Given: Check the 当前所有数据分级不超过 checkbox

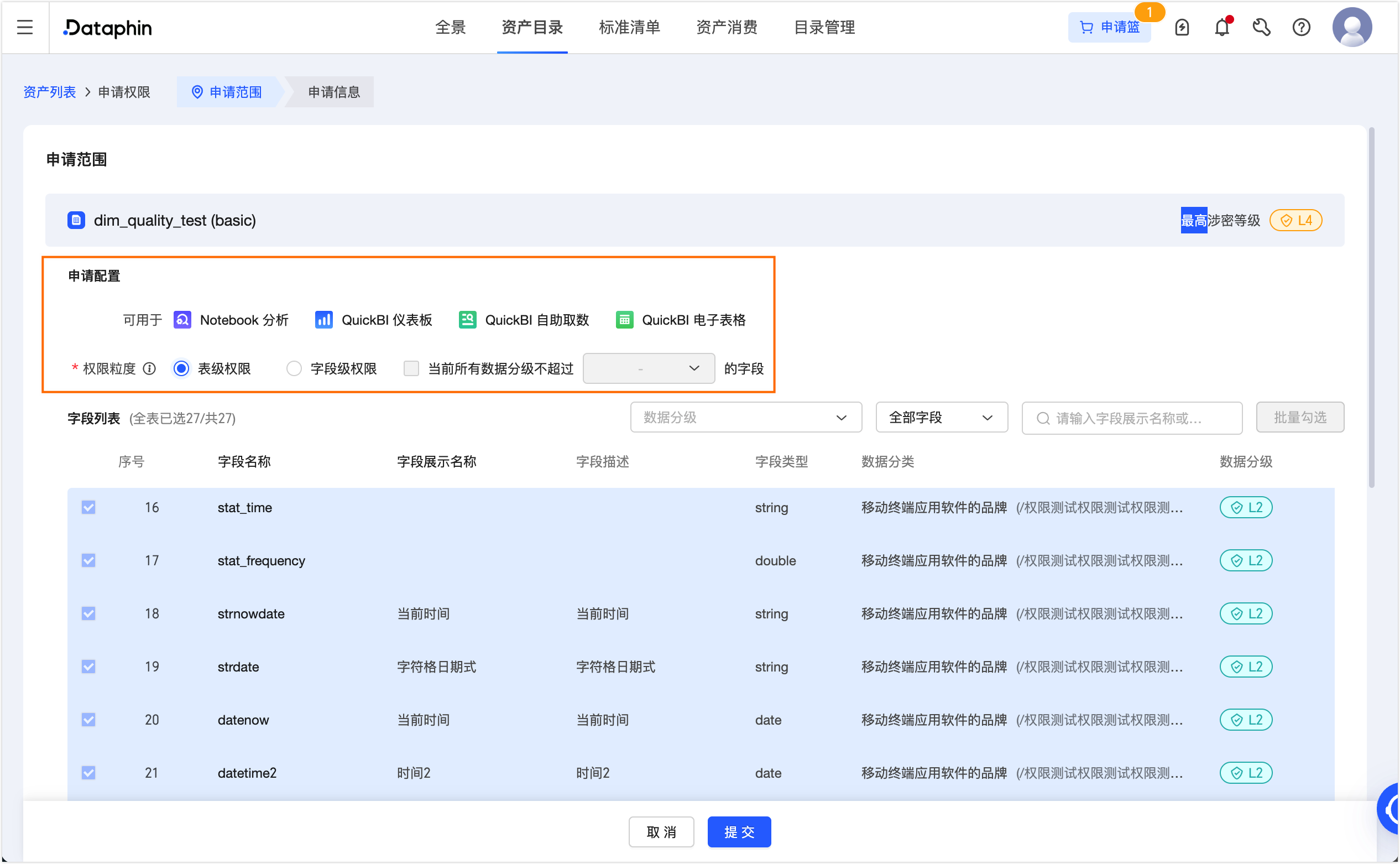Looking at the screenshot, I should click(x=411, y=368).
